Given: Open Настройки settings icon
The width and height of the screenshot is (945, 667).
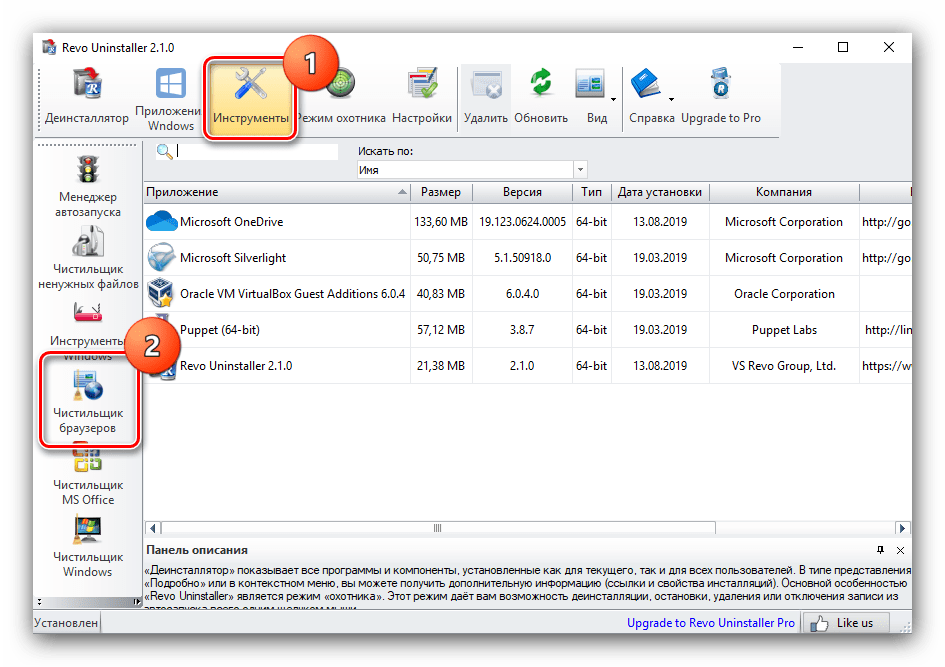Looking at the screenshot, I should [x=421, y=97].
